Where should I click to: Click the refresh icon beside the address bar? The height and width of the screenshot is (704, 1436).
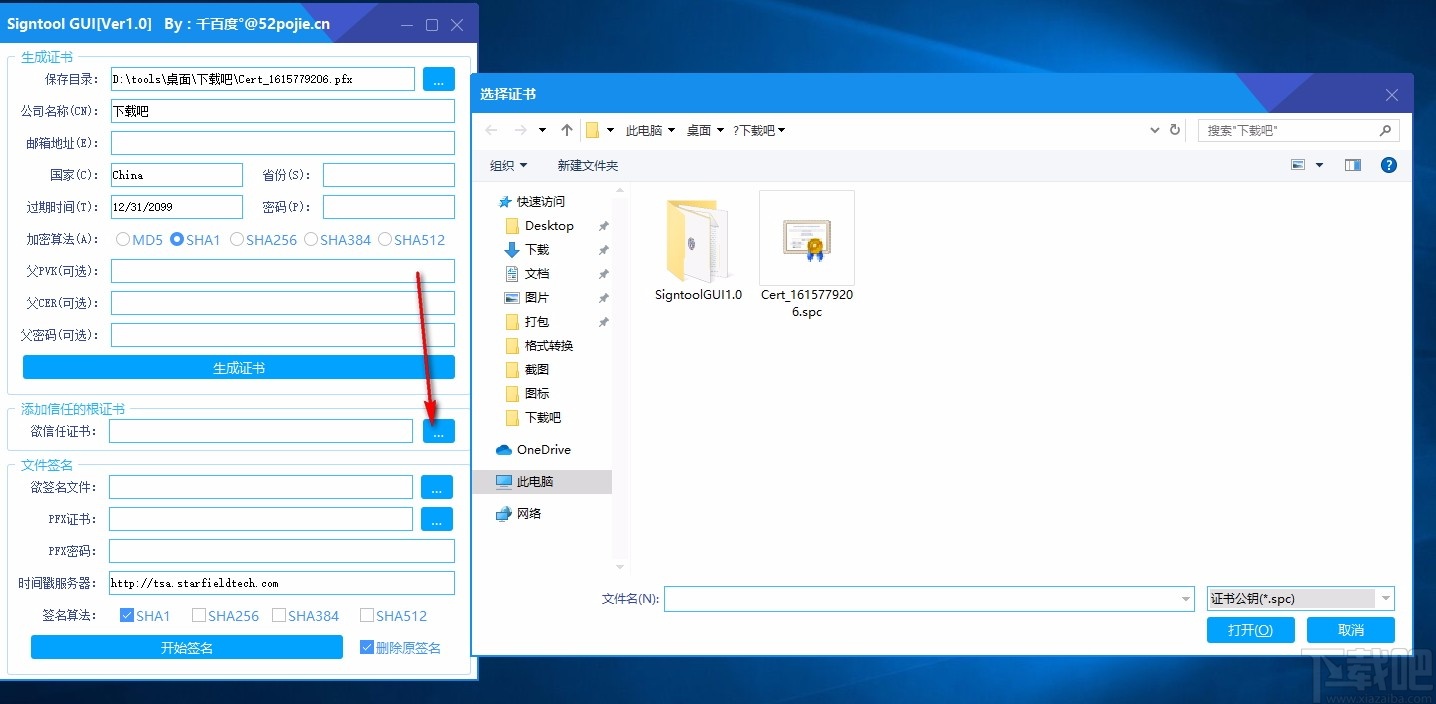click(1173, 129)
